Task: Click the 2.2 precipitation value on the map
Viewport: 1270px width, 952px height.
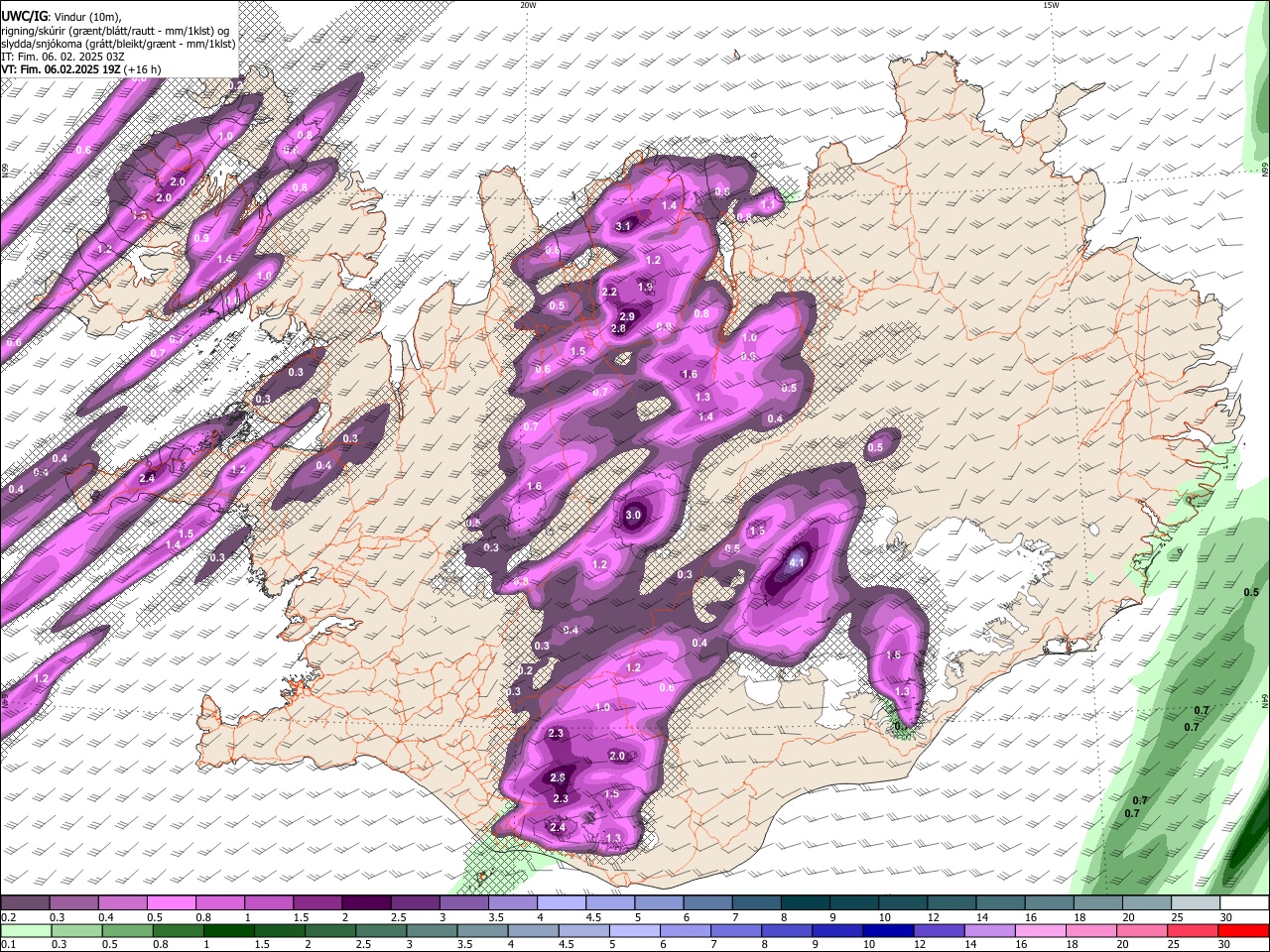Action: click(609, 292)
